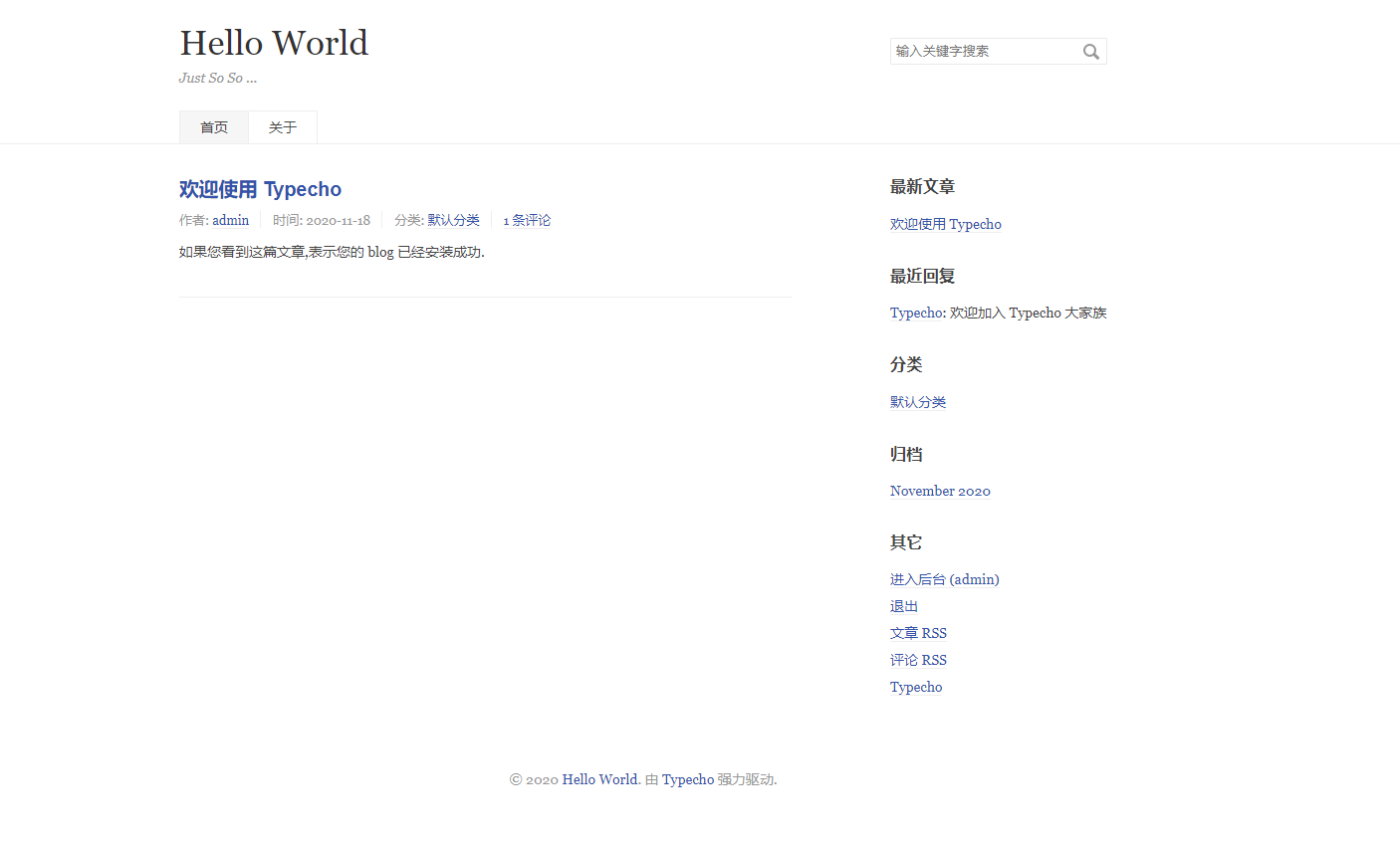This screenshot has width=1400, height=844.
Task: Switch to the 关于 tab
Action: click(283, 127)
